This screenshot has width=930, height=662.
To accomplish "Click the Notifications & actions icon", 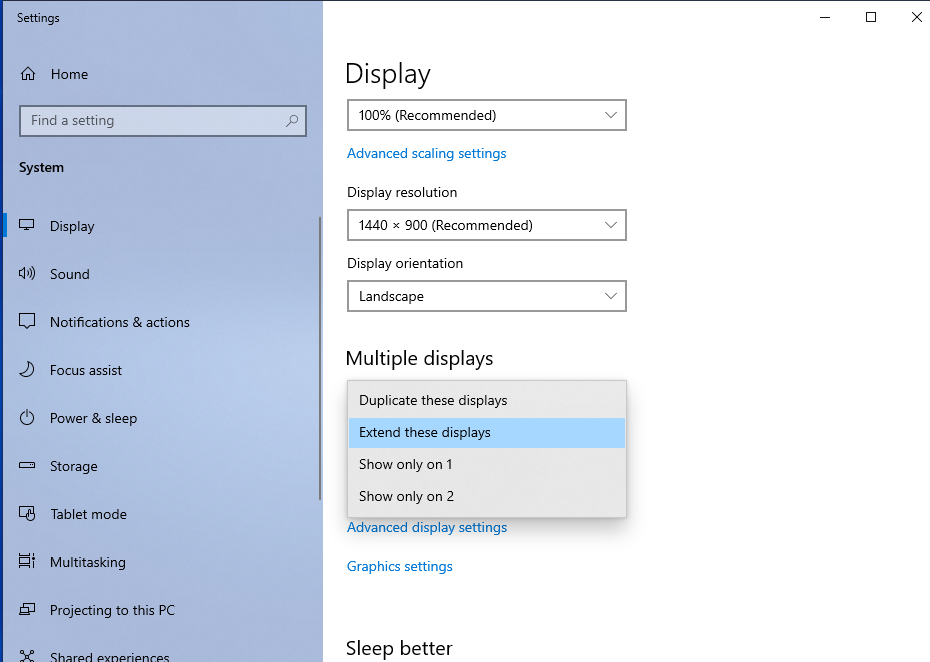I will [28, 322].
